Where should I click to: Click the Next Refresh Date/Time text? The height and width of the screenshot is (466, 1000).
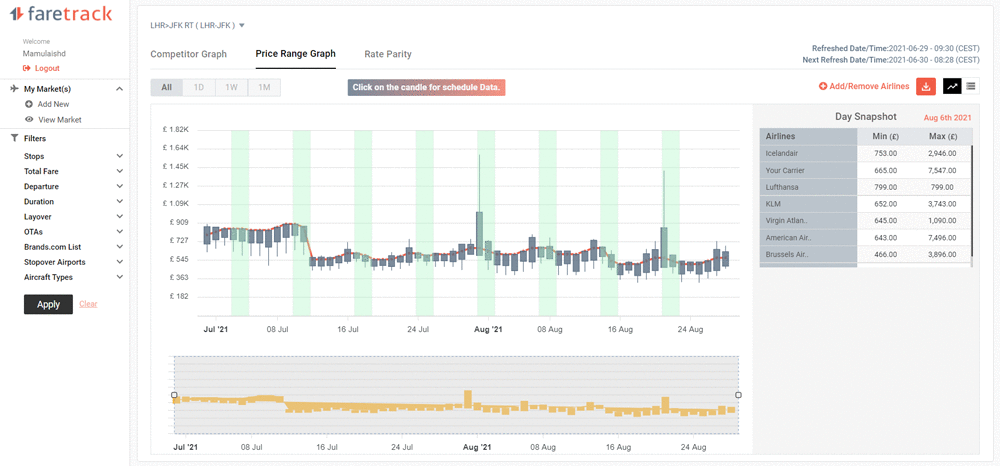coord(891,60)
